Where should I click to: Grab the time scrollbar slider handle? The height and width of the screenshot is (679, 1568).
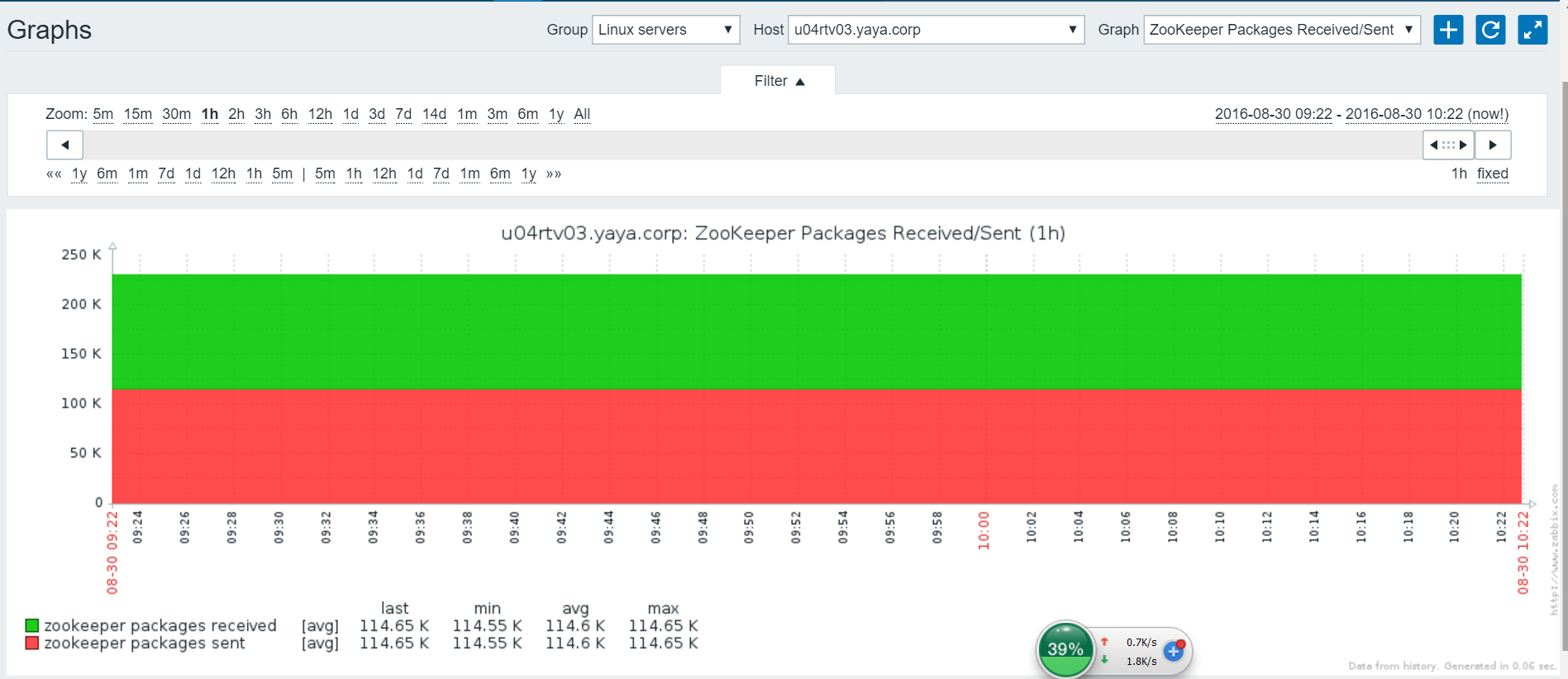[x=1448, y=145]
